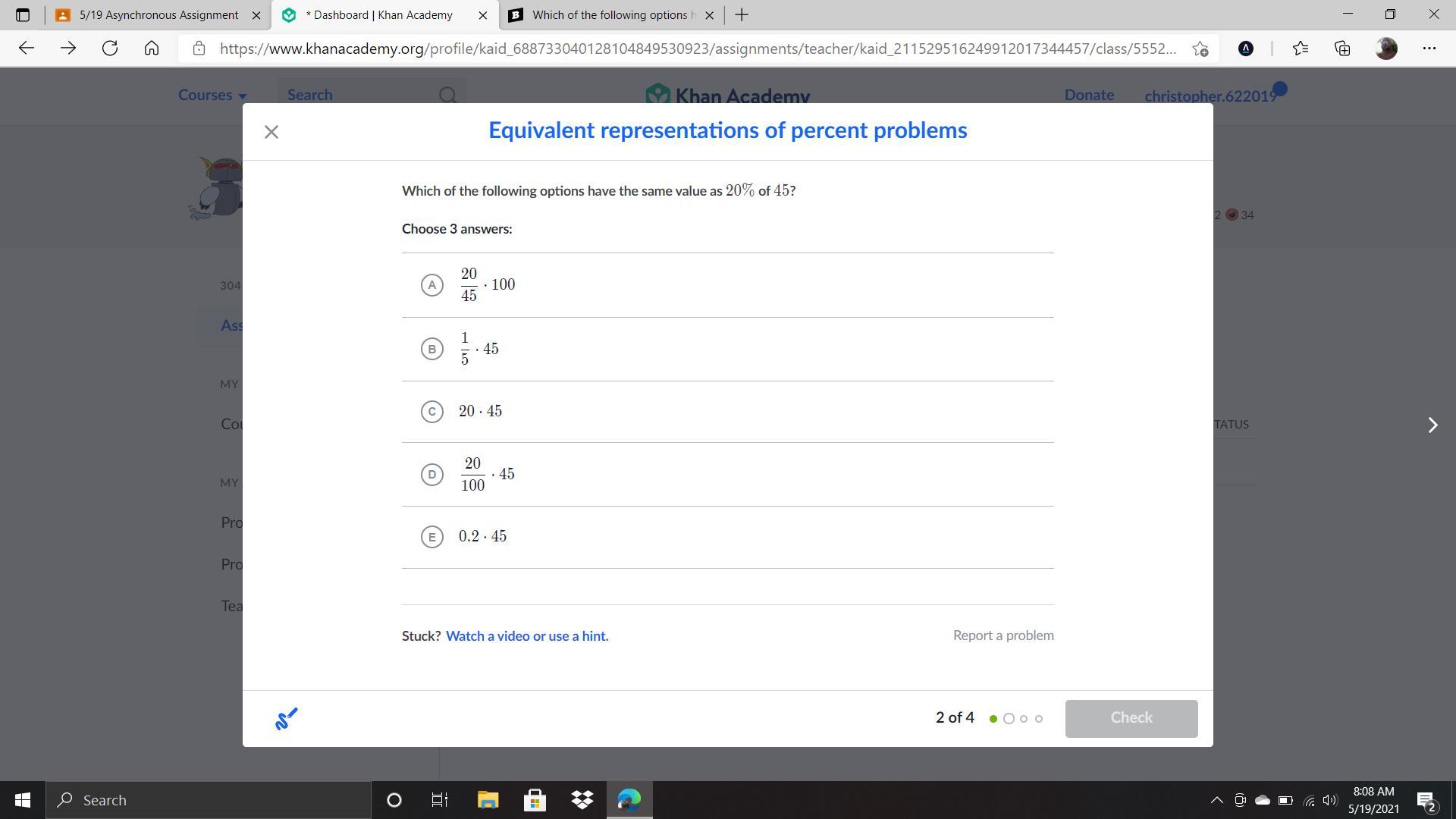Click the Watch a video or use a hint link
Image resolution: width=1456 pixels, height=819 pixels.
pos(527,636)
